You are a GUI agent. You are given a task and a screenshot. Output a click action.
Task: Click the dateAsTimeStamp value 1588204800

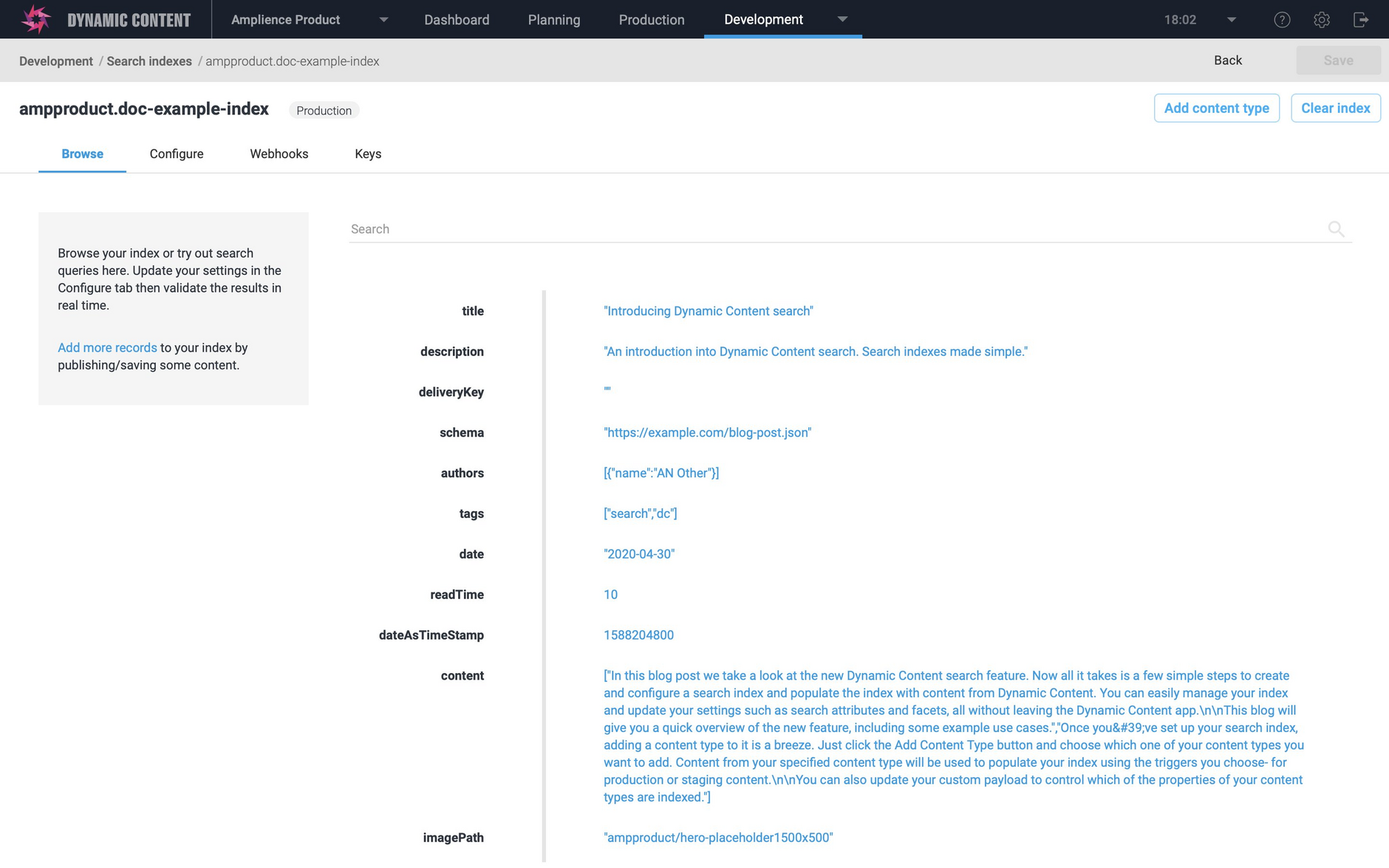tap(638, 635)
